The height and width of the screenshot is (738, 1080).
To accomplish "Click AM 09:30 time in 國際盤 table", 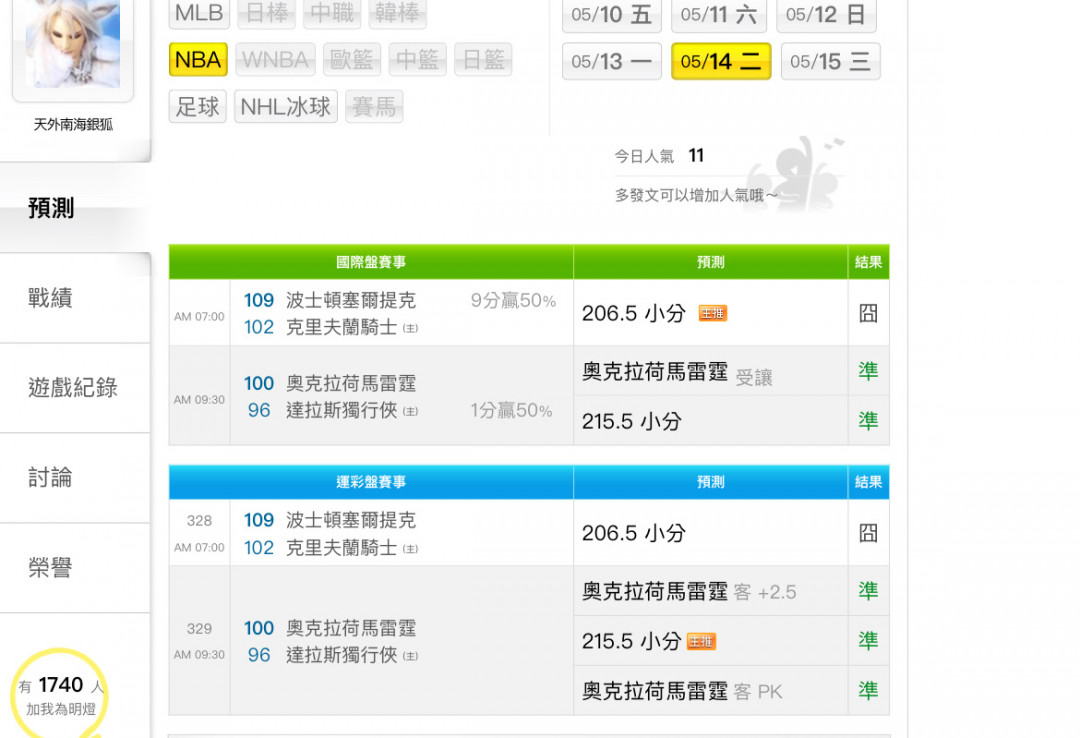I will pos(199,400).
